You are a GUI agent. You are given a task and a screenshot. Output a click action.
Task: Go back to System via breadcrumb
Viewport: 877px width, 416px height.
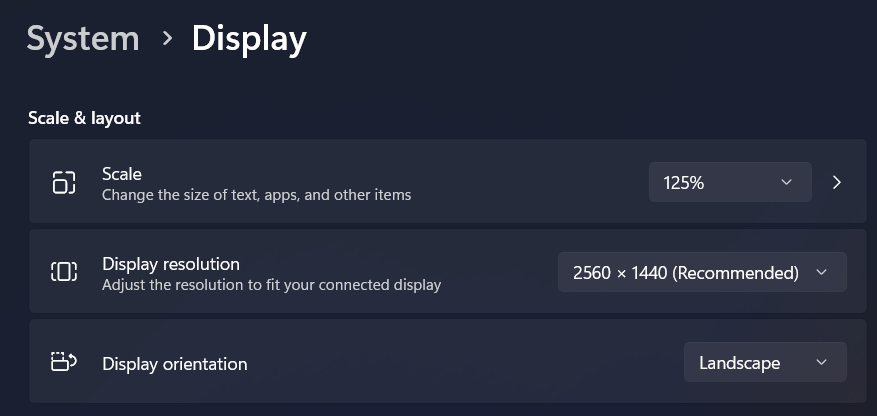pyautogui.click(x=83, y=39)
